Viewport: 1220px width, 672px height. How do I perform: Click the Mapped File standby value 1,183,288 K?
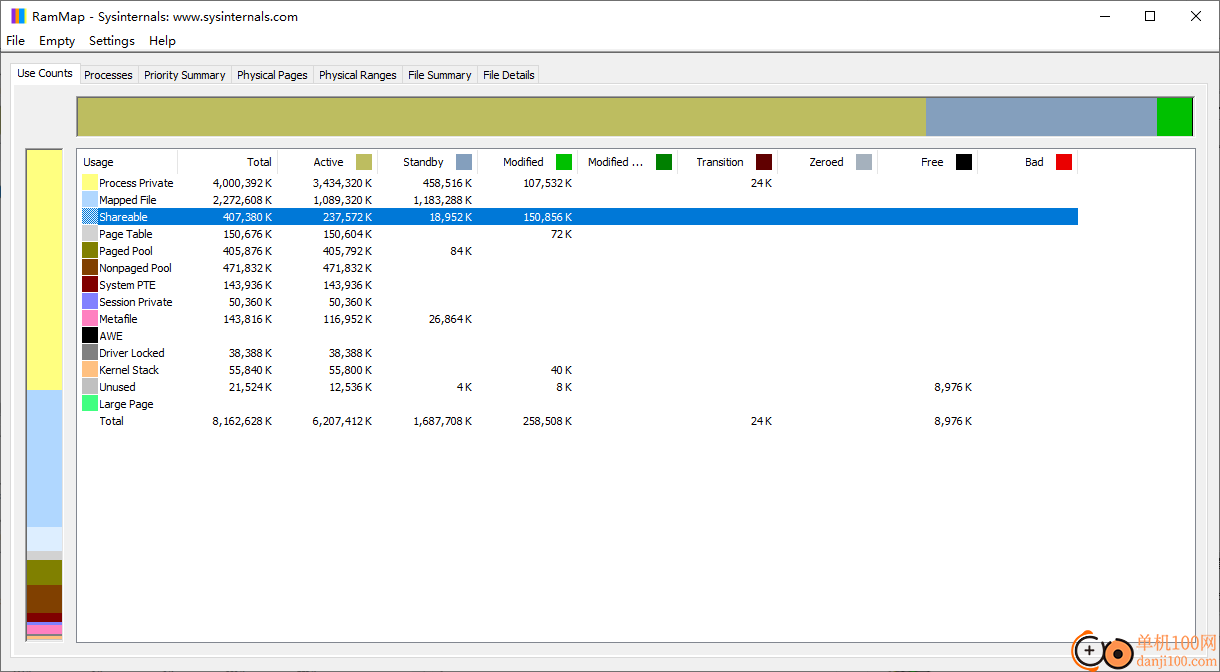(442, 200)
